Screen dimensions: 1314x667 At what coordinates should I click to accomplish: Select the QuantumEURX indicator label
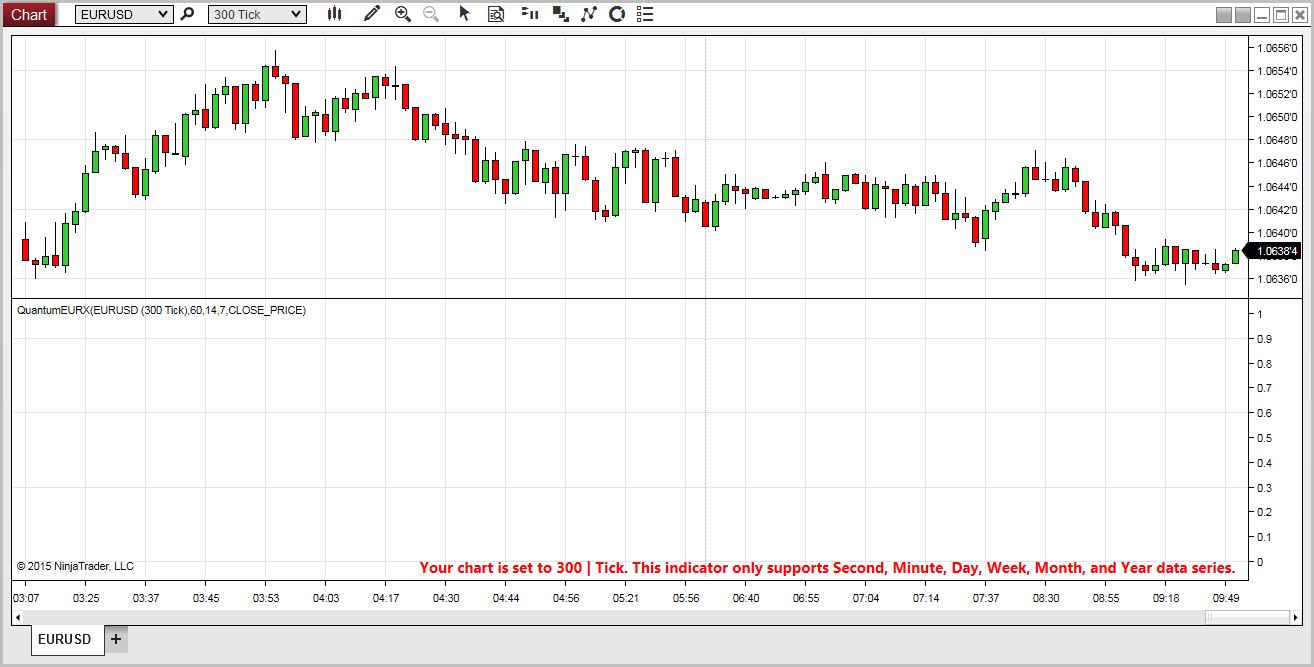pyautogui.click(x=161, y=310)
